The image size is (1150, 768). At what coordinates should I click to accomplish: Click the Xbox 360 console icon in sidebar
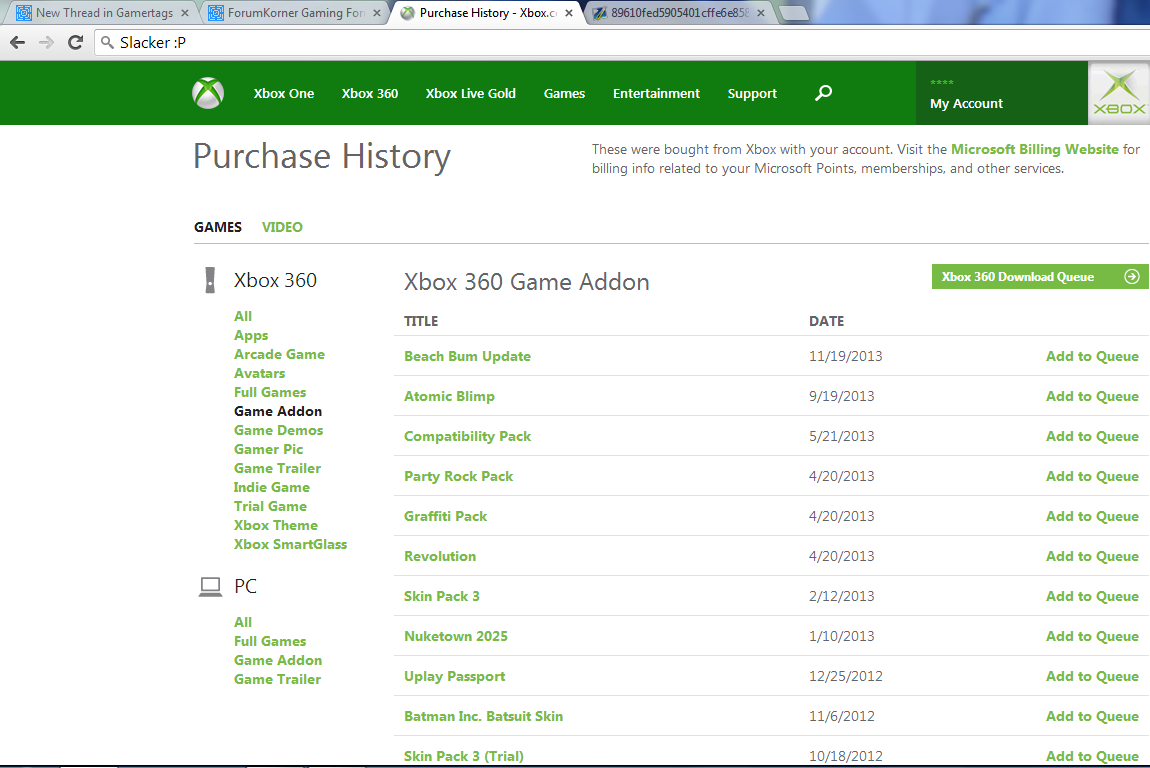point(210,280)
